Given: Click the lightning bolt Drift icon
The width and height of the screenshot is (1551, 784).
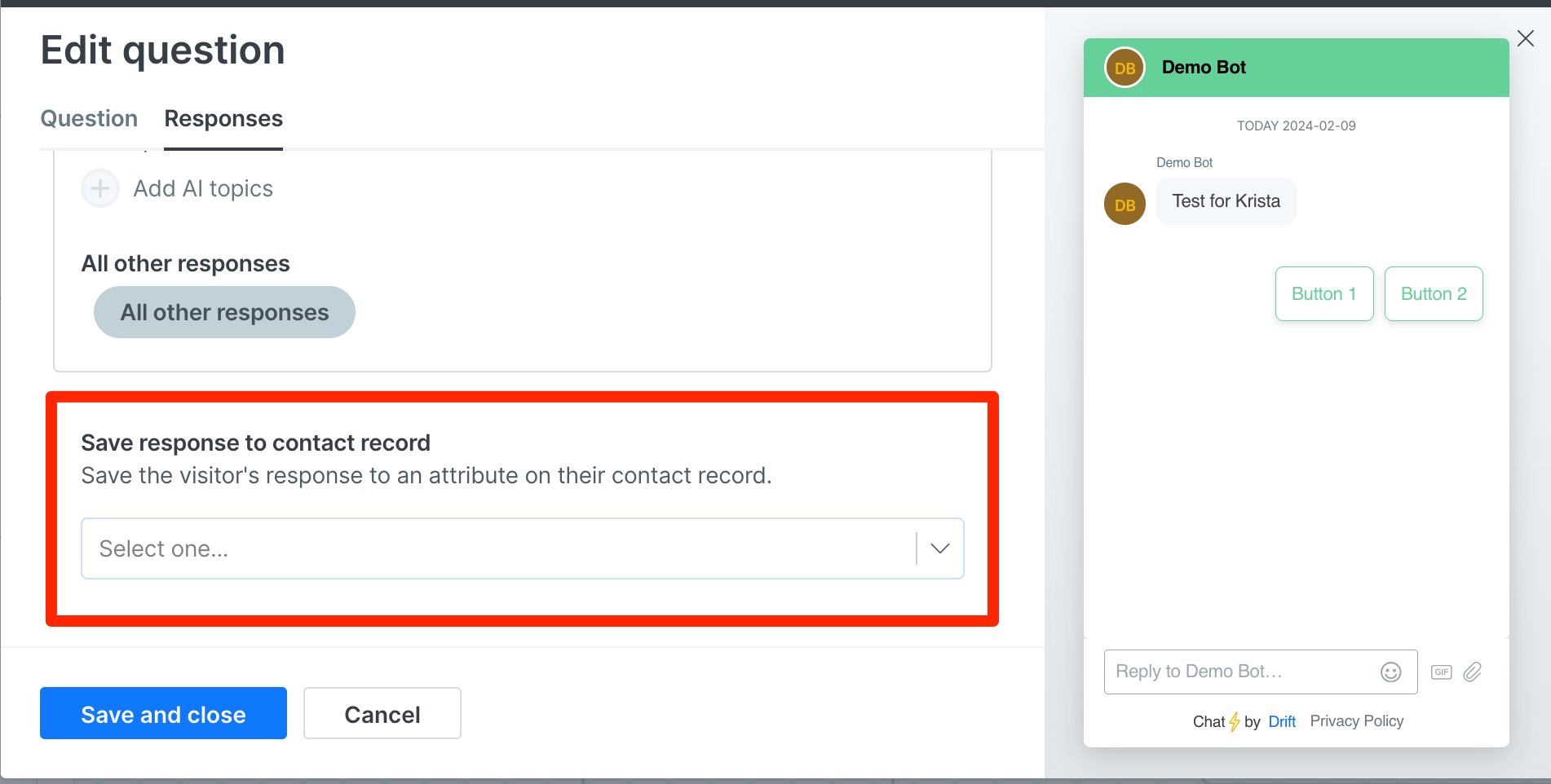Looking at the screenshot, I should (x=1235, y=721).
